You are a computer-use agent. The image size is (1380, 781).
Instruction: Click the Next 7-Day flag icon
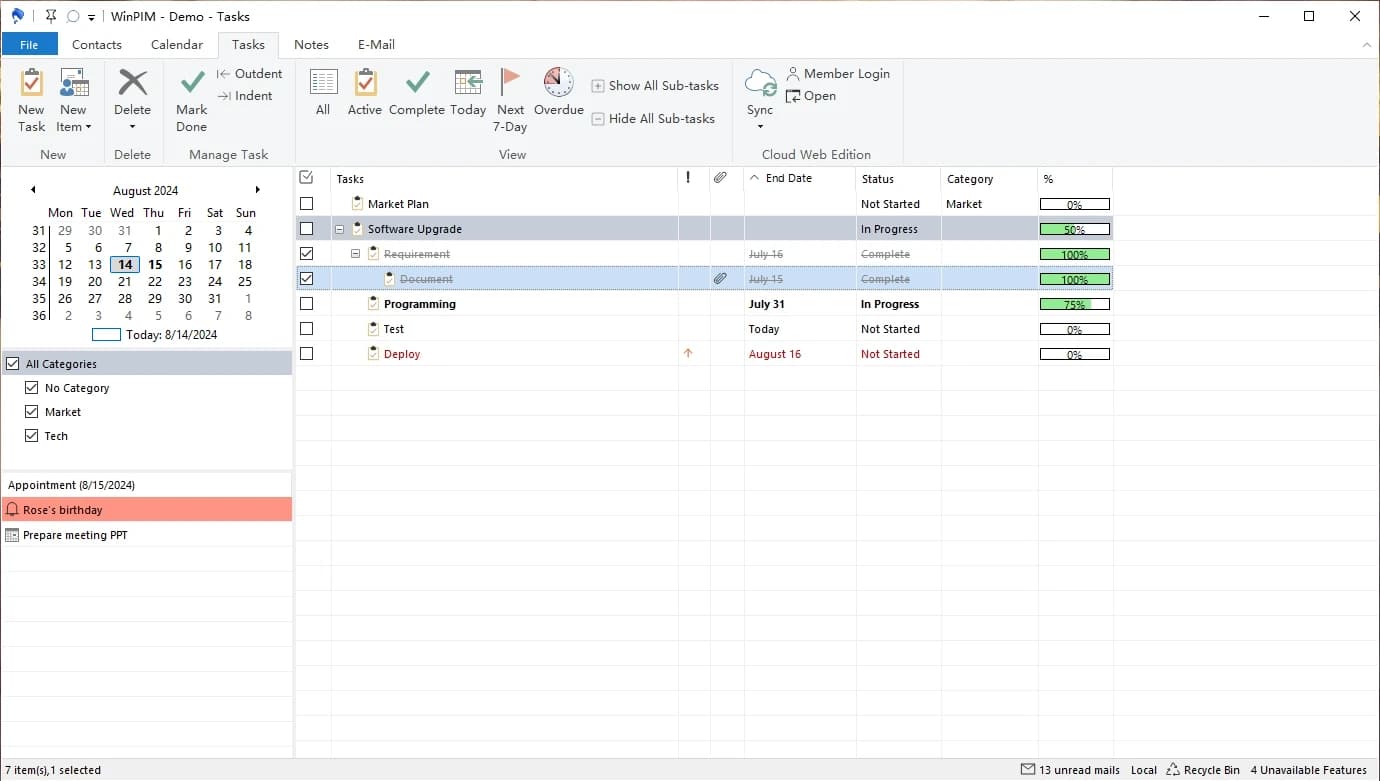tap(510, 82)
